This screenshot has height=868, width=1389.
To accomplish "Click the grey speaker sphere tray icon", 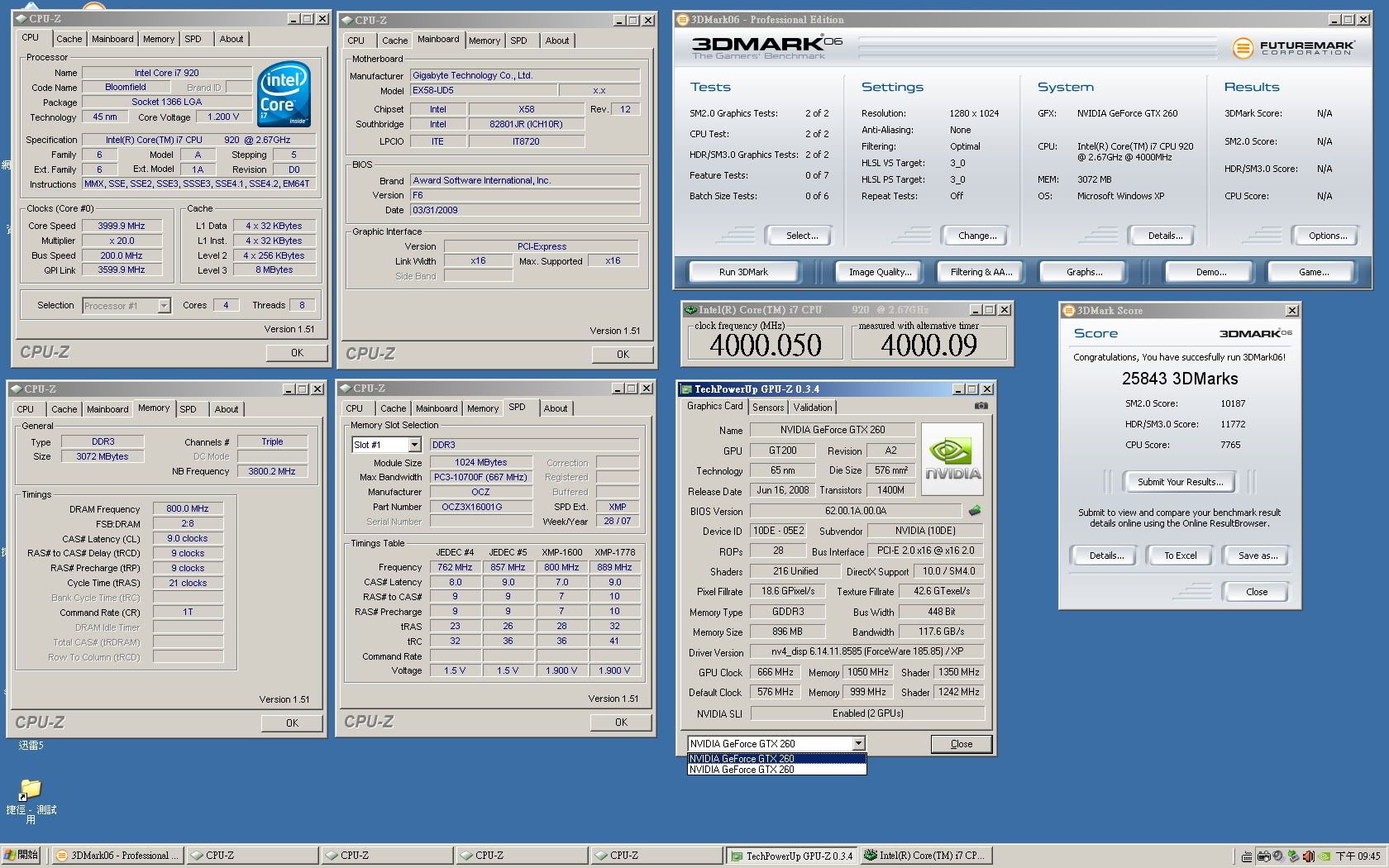I will [x=1278, y=856].
